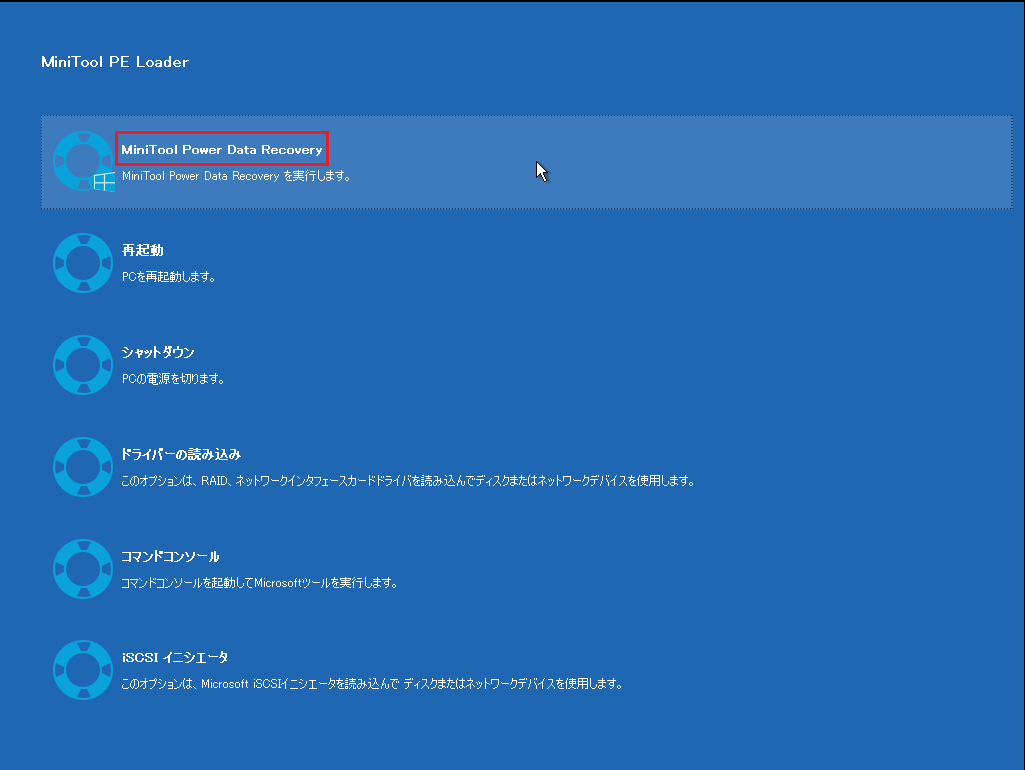Click the ドライバーの読み込み icon
The image size is (1025, 770).
(x=83, y=467)
